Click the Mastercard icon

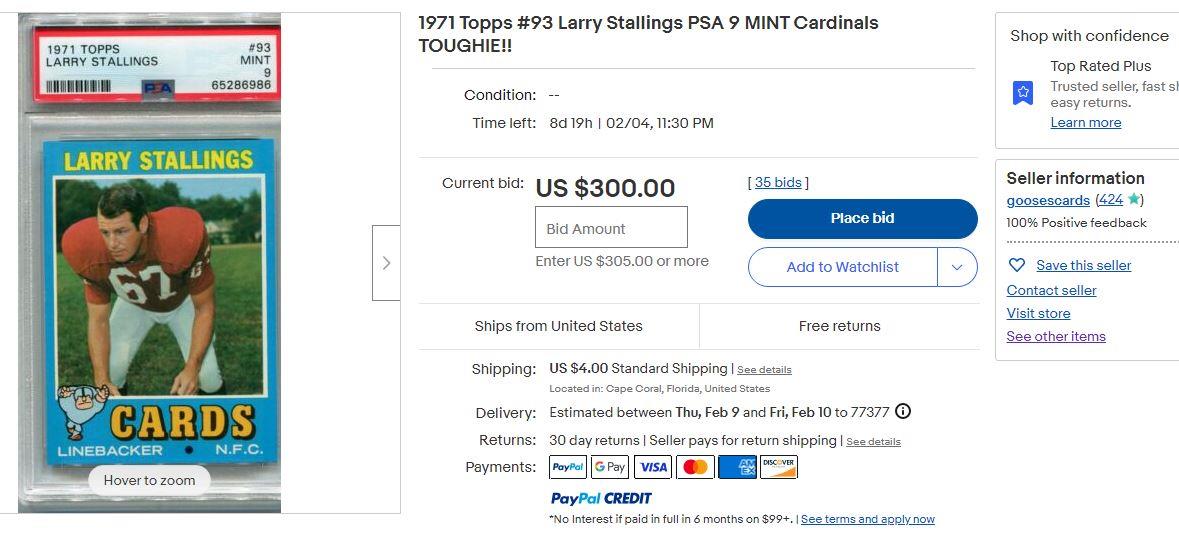pos(695,467)
